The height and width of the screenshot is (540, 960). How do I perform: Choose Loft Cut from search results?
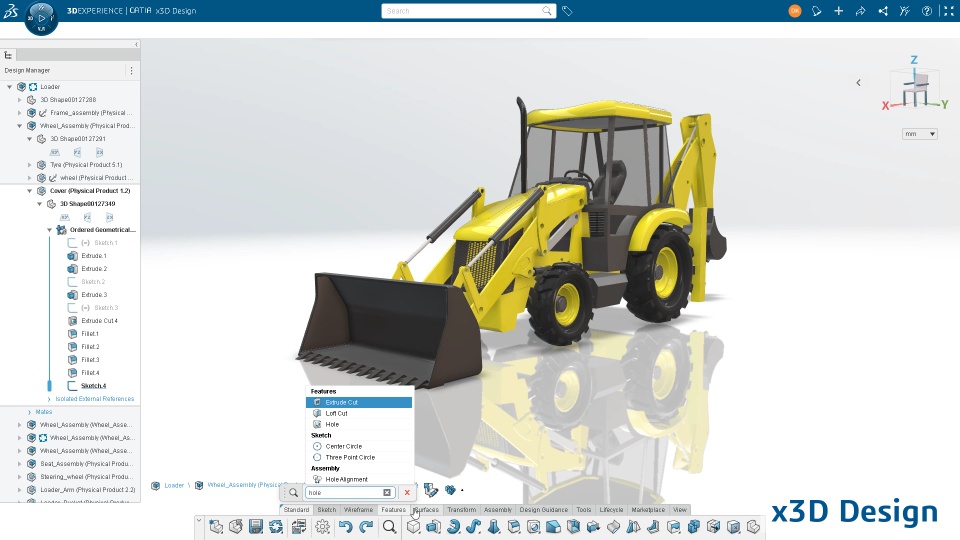359,413
